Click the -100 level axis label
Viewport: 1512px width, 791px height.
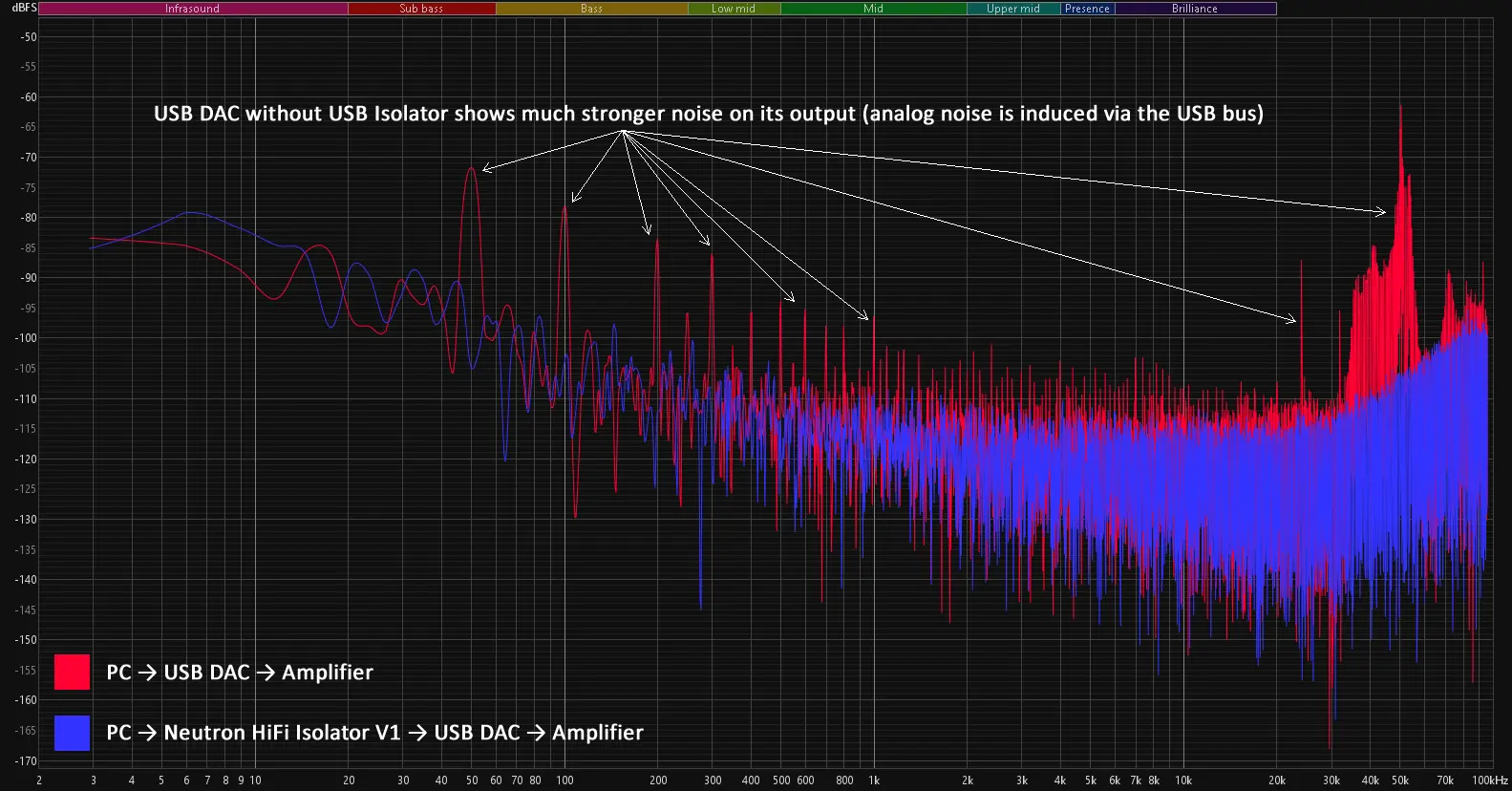(26, 338)
